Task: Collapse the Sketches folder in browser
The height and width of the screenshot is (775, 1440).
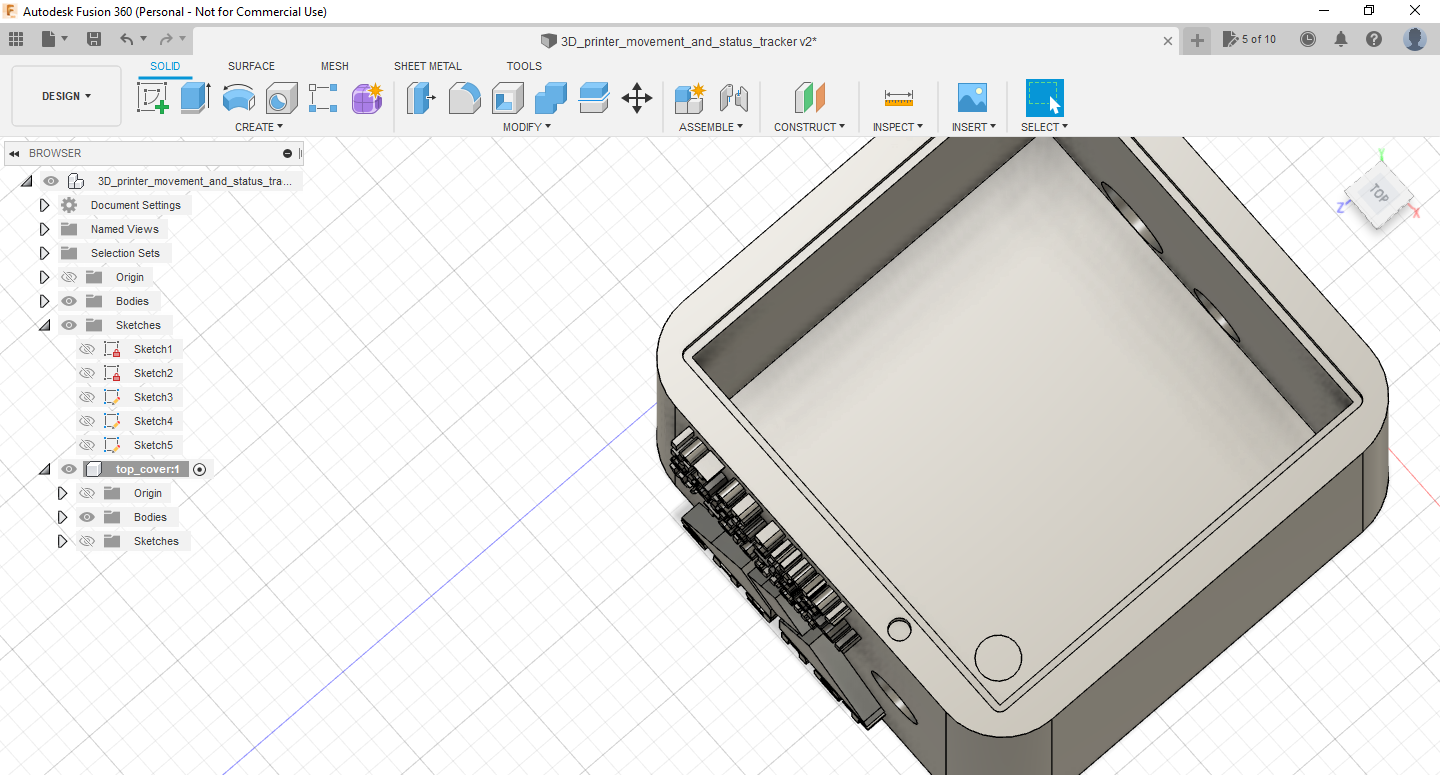Action: [44, 325]
